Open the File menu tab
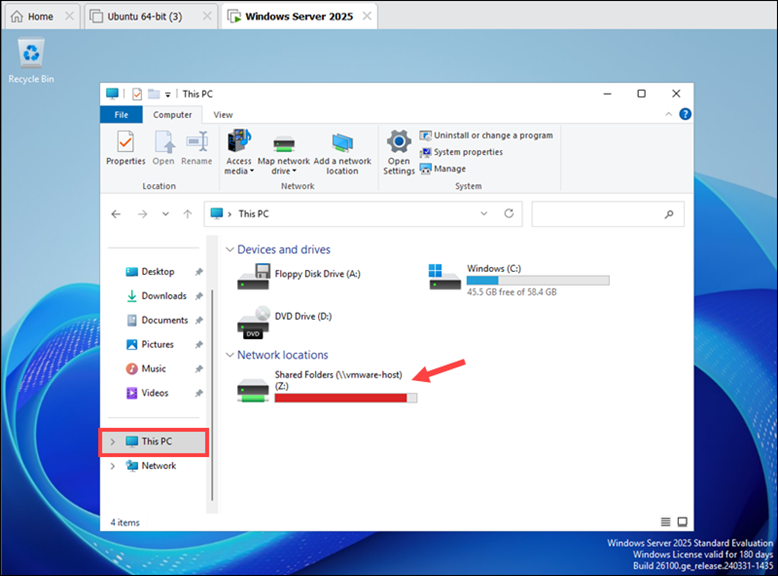778x576 pixels. [x=121, y=115]
